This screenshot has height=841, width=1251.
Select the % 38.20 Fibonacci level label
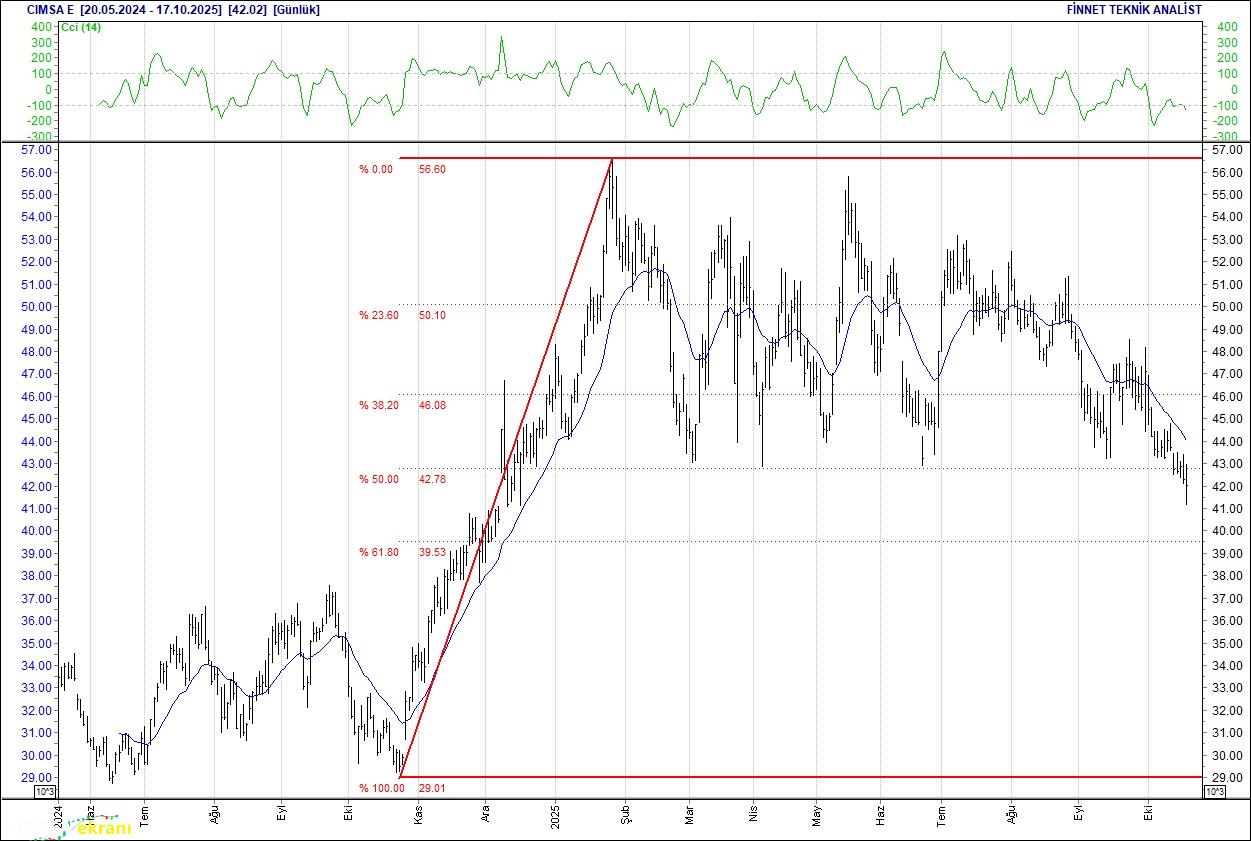click(x=379, y=405)
